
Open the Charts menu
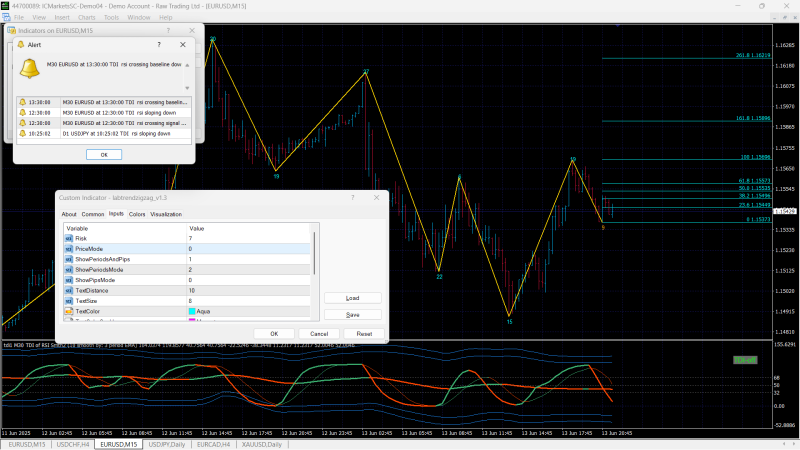tap(87, 17)
